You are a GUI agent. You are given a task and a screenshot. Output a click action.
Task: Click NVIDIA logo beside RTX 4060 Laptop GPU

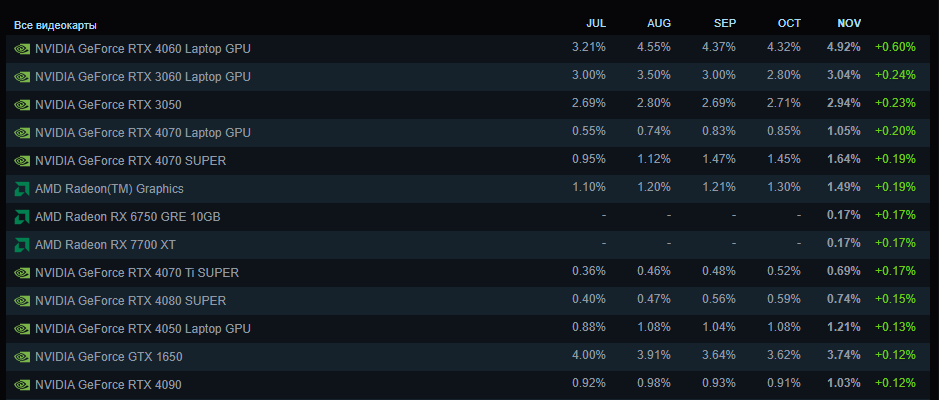[x=22, y=48]
